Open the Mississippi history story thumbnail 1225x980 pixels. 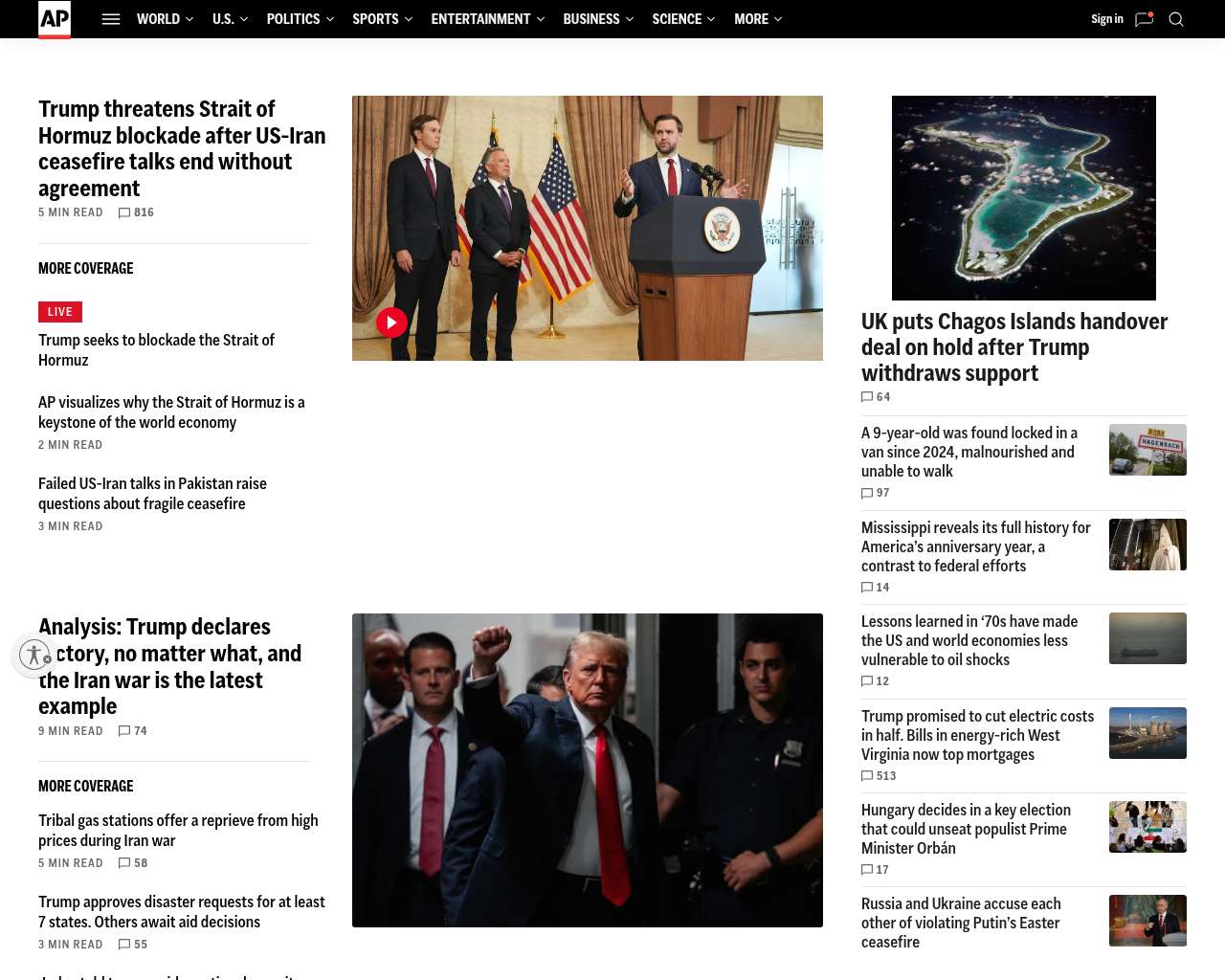point(1147,545)
